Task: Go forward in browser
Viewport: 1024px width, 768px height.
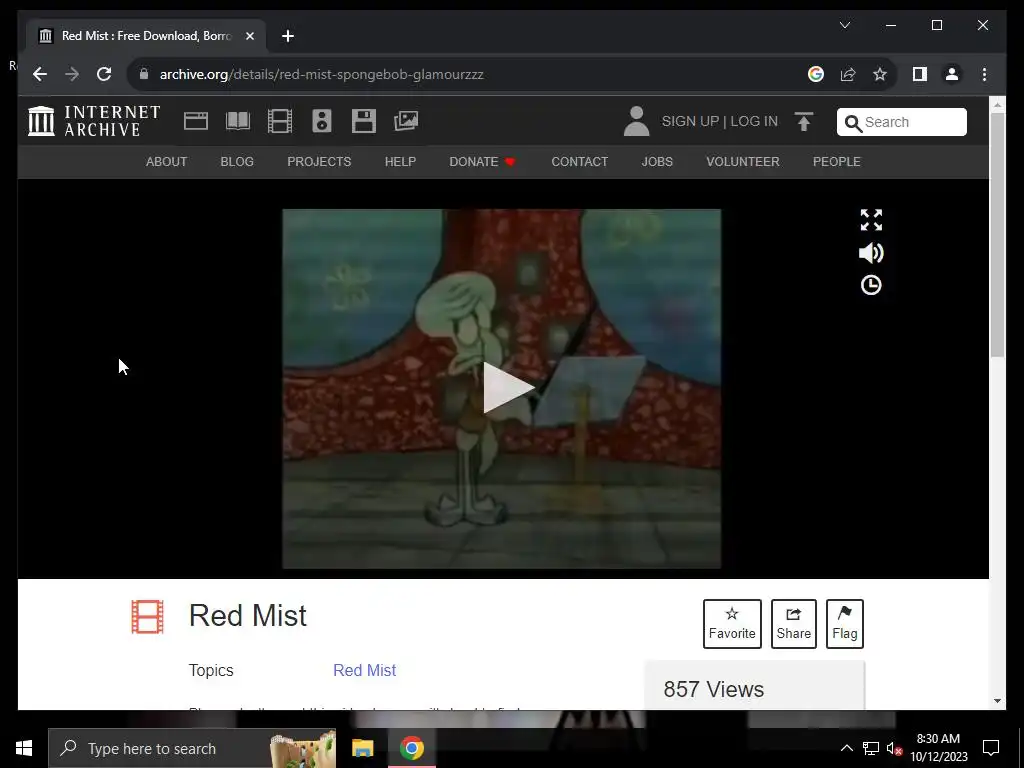Action: coord(72,74)
